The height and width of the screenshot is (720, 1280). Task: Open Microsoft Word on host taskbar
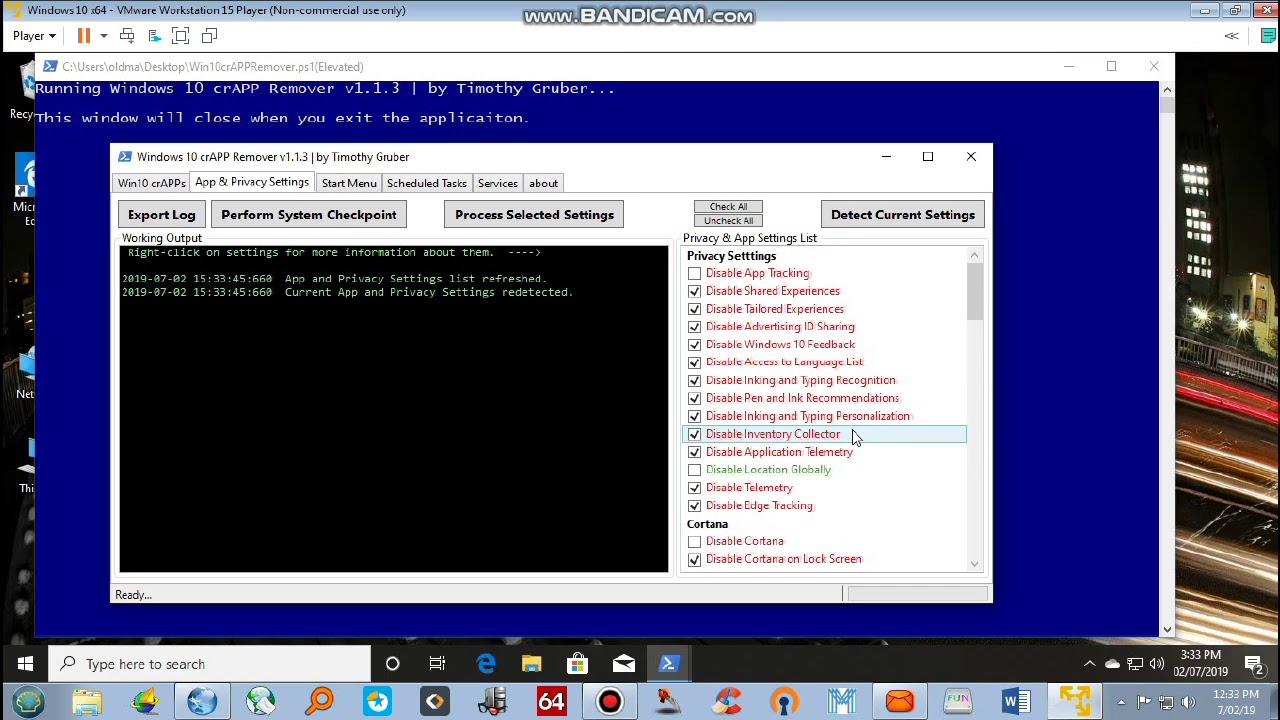(x=1016, y=702)
